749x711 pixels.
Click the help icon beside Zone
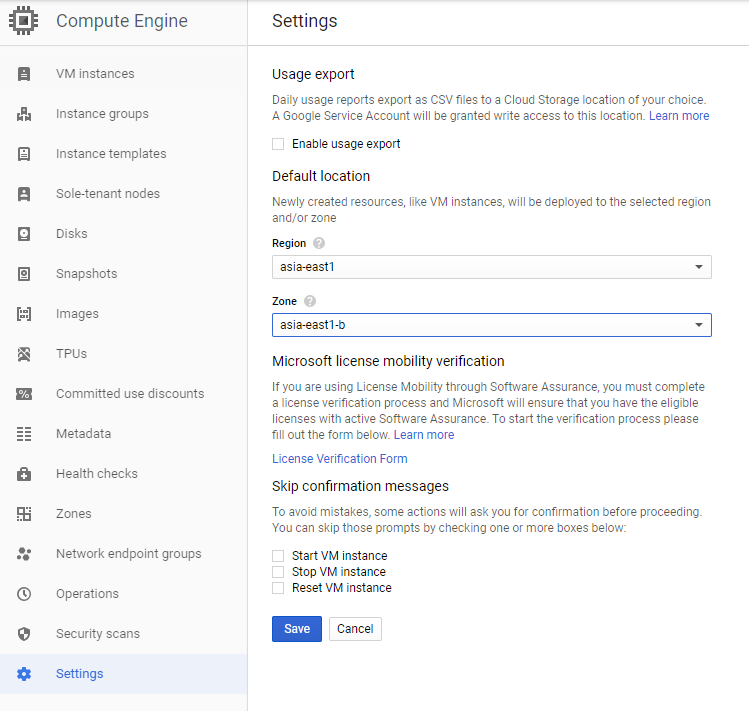pyautogui.click(x=310, y=301)
